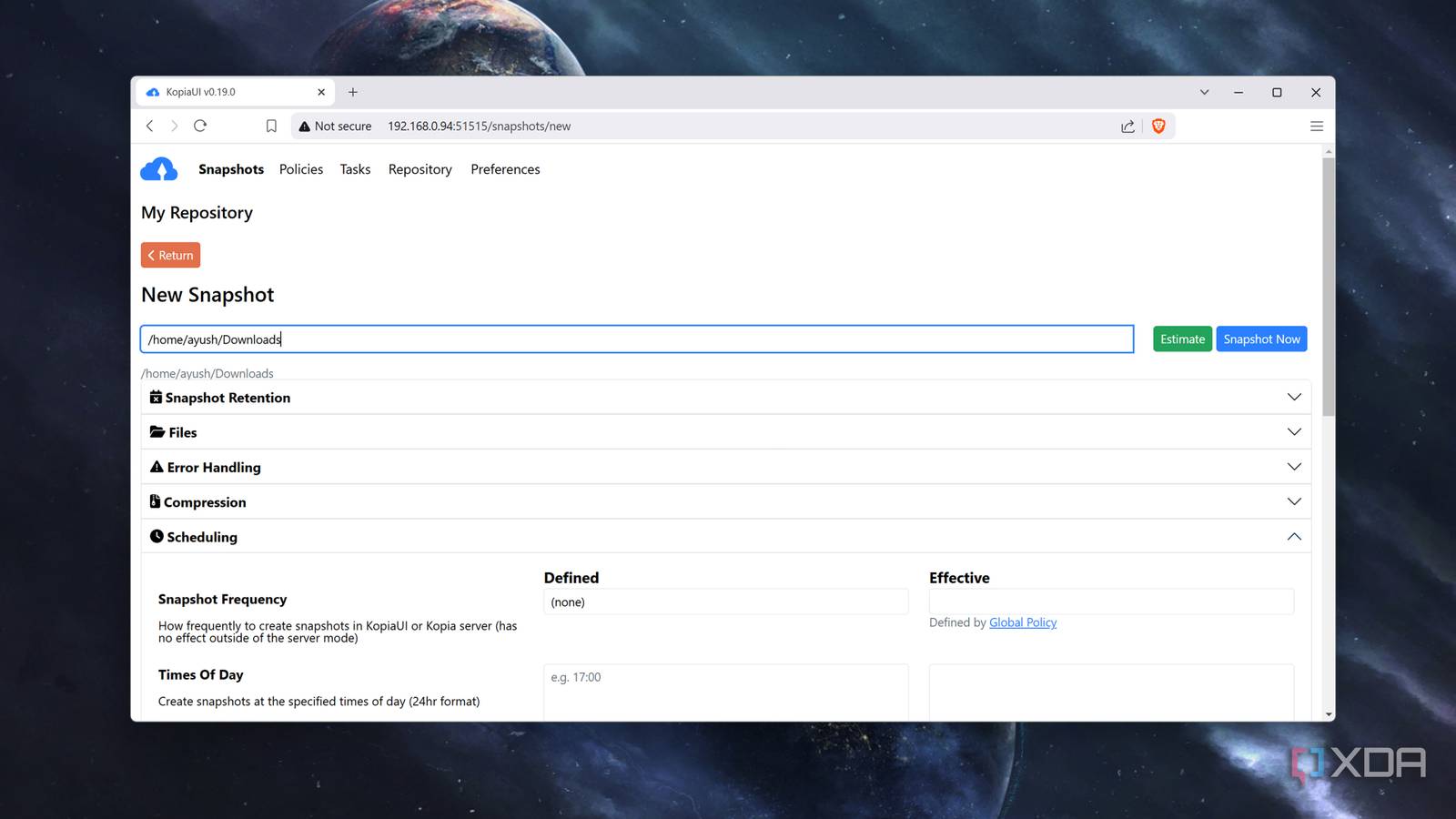
Task: Open the Brave Shields icon
Action: tap(1158, 126)
